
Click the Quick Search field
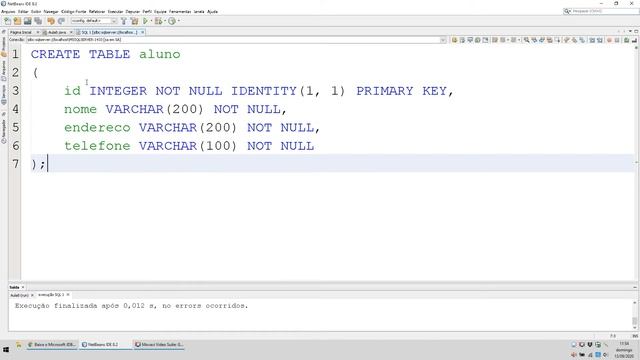coord(601,11)
